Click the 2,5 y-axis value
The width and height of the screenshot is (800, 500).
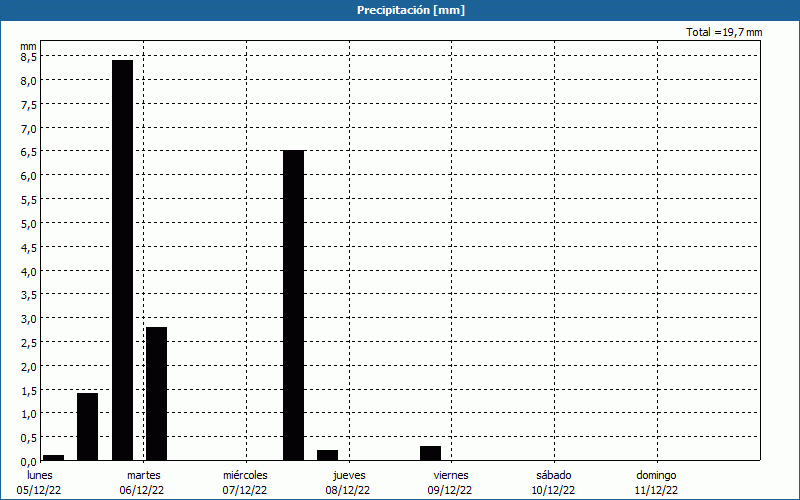(29, 342)
